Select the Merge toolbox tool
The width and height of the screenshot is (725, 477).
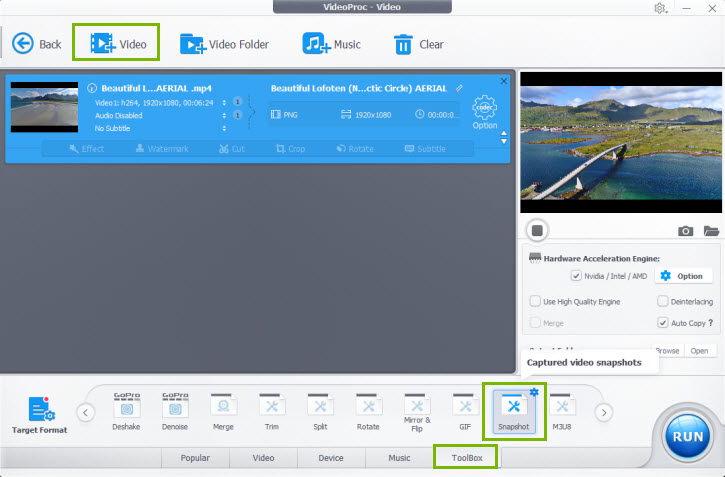[223, 411]
